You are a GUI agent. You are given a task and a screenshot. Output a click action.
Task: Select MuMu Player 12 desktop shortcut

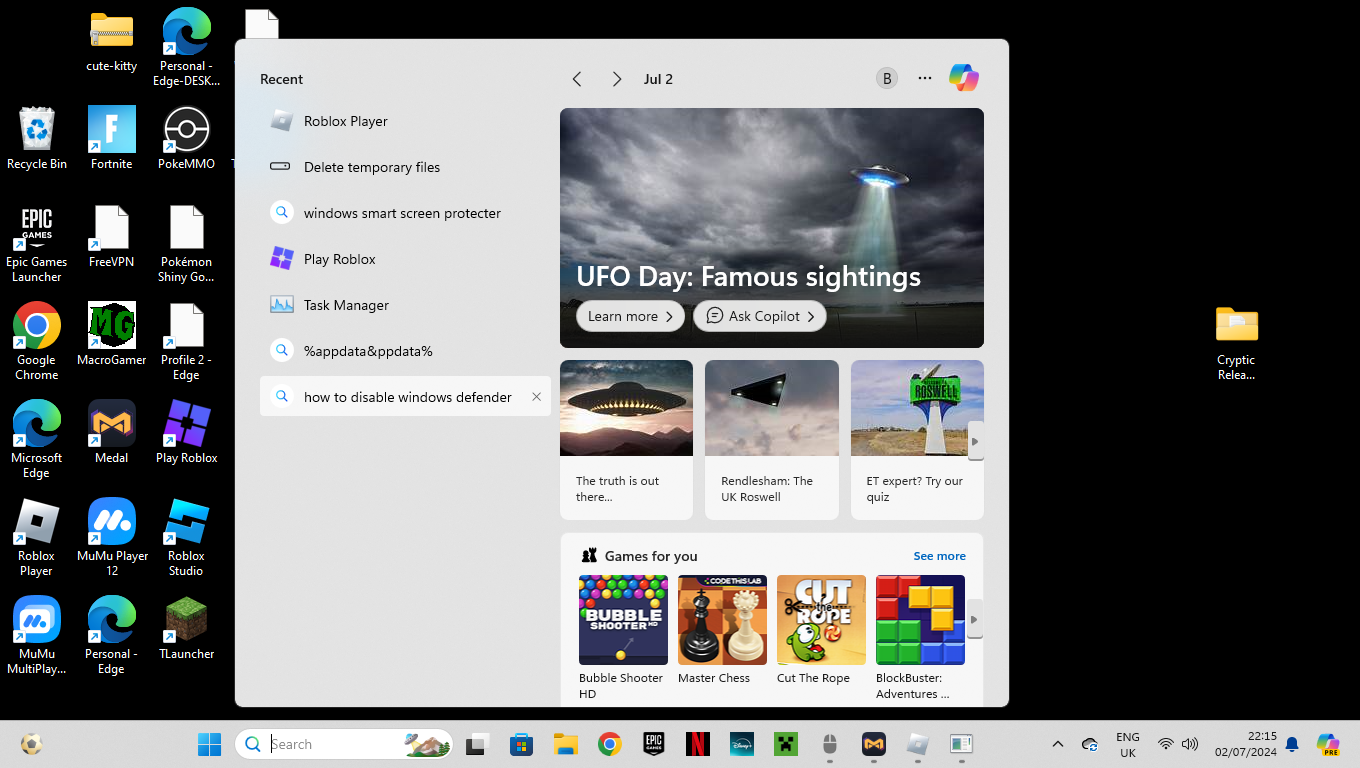112,537
